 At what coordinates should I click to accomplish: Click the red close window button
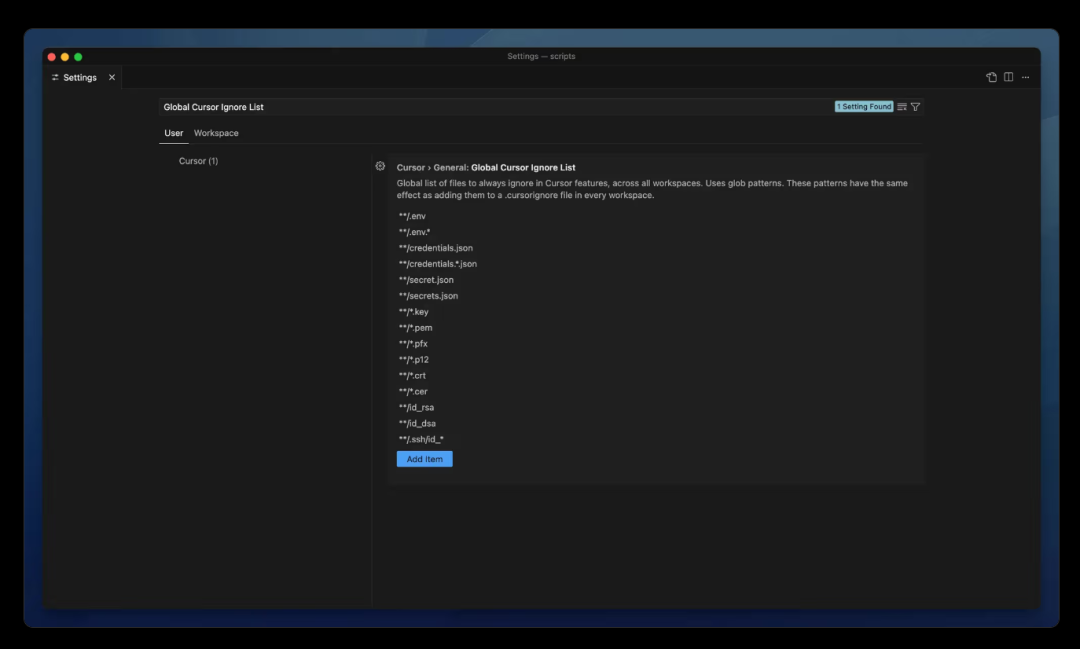(52, 56)
